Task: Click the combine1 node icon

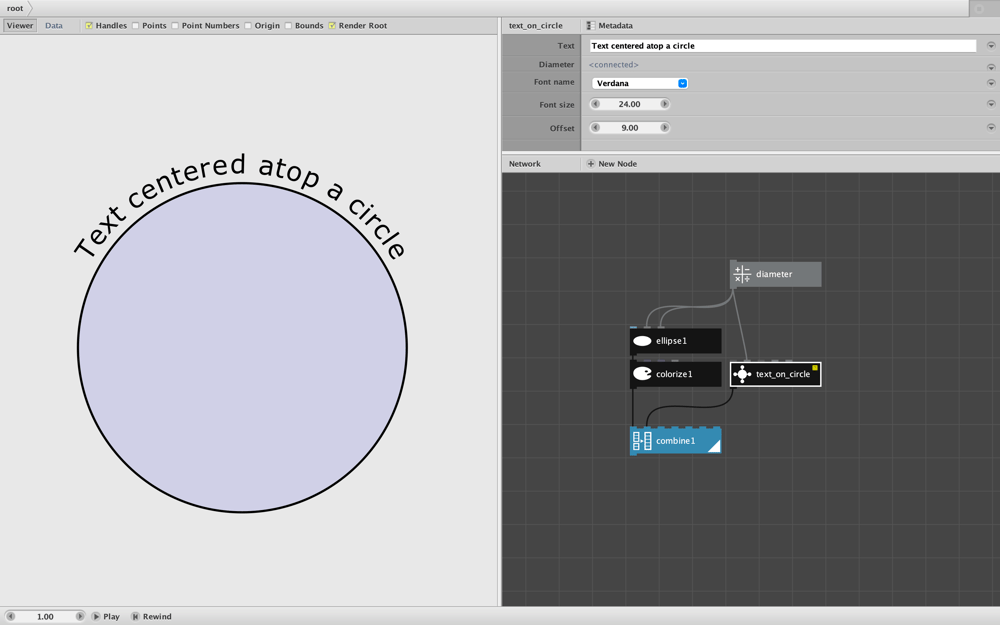Action: (x=642, y=441)
